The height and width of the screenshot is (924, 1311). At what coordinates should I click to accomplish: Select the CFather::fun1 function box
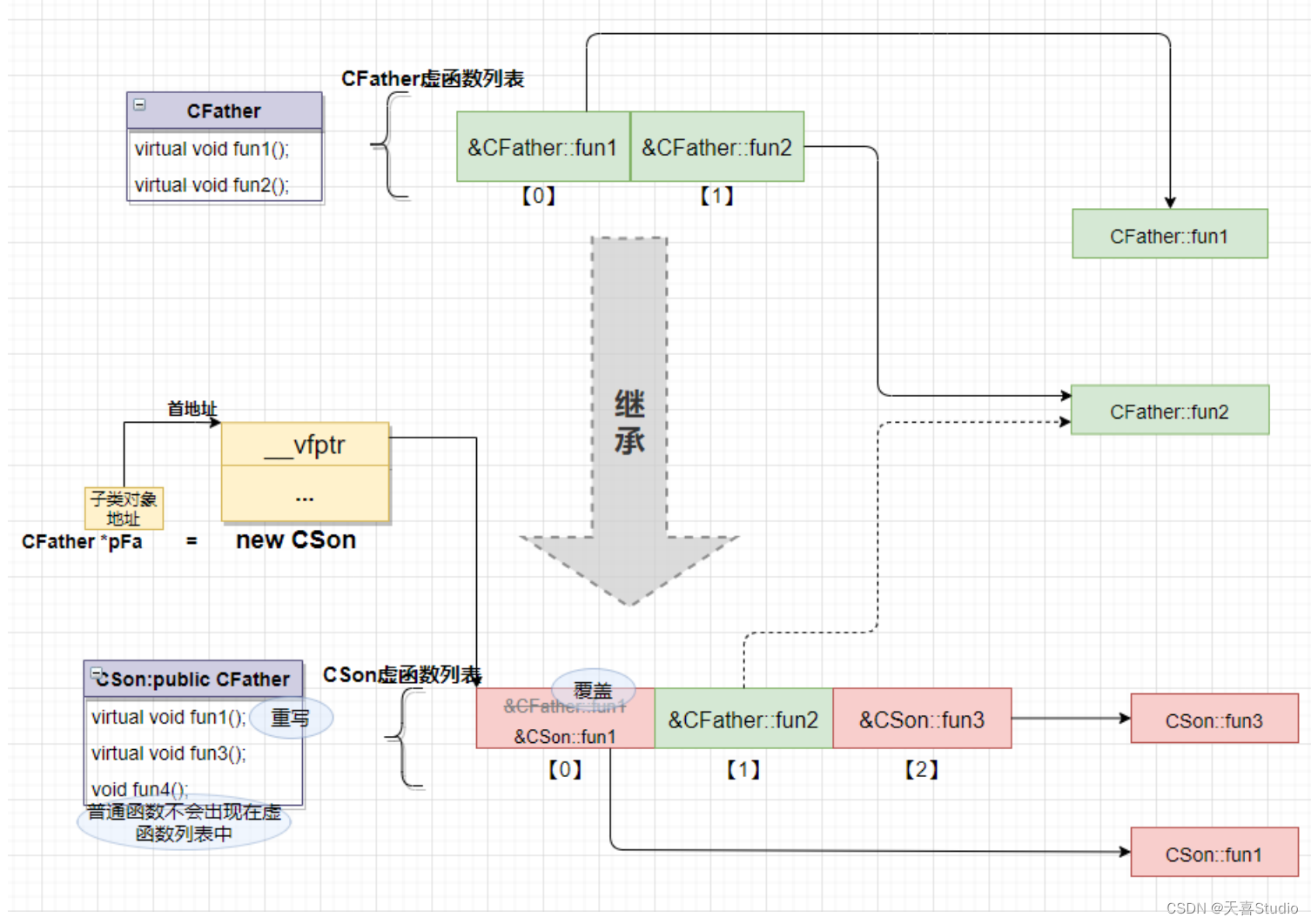pos(1170,234)
